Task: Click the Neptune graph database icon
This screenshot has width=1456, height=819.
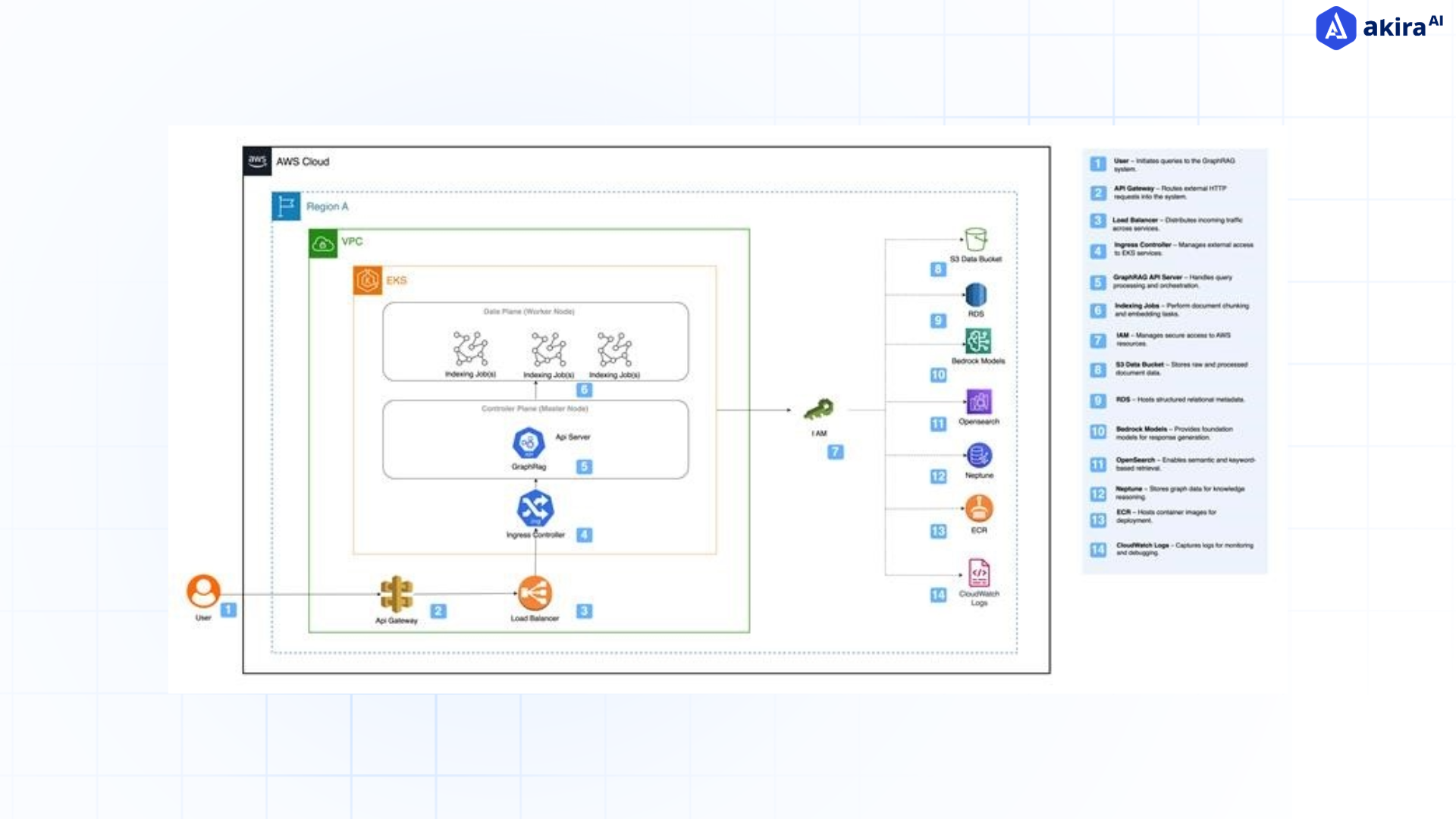Action: pyautogui.click(x=980, y=453)
